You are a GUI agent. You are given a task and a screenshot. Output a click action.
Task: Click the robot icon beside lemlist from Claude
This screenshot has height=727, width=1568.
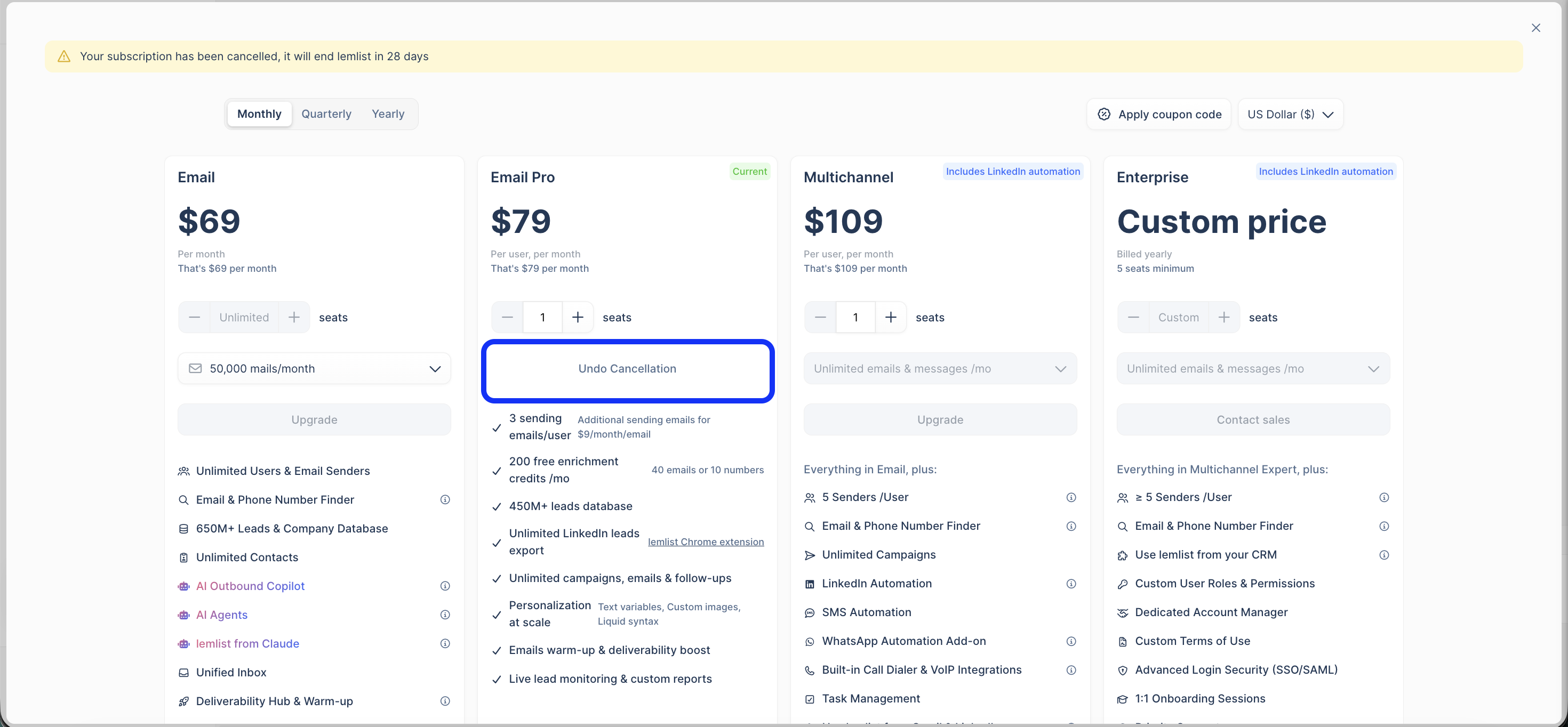[x=183, y=644]
